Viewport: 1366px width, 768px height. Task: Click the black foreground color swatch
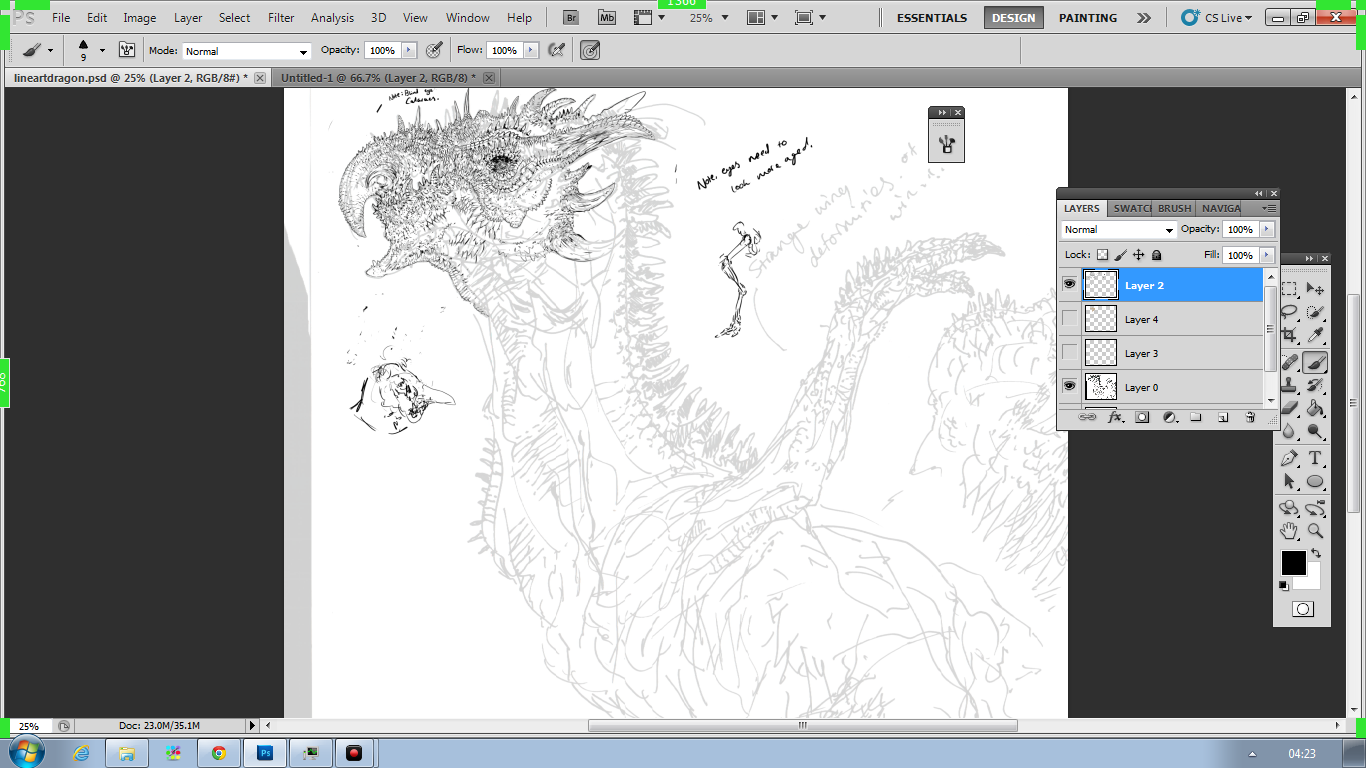point(1293,563)
